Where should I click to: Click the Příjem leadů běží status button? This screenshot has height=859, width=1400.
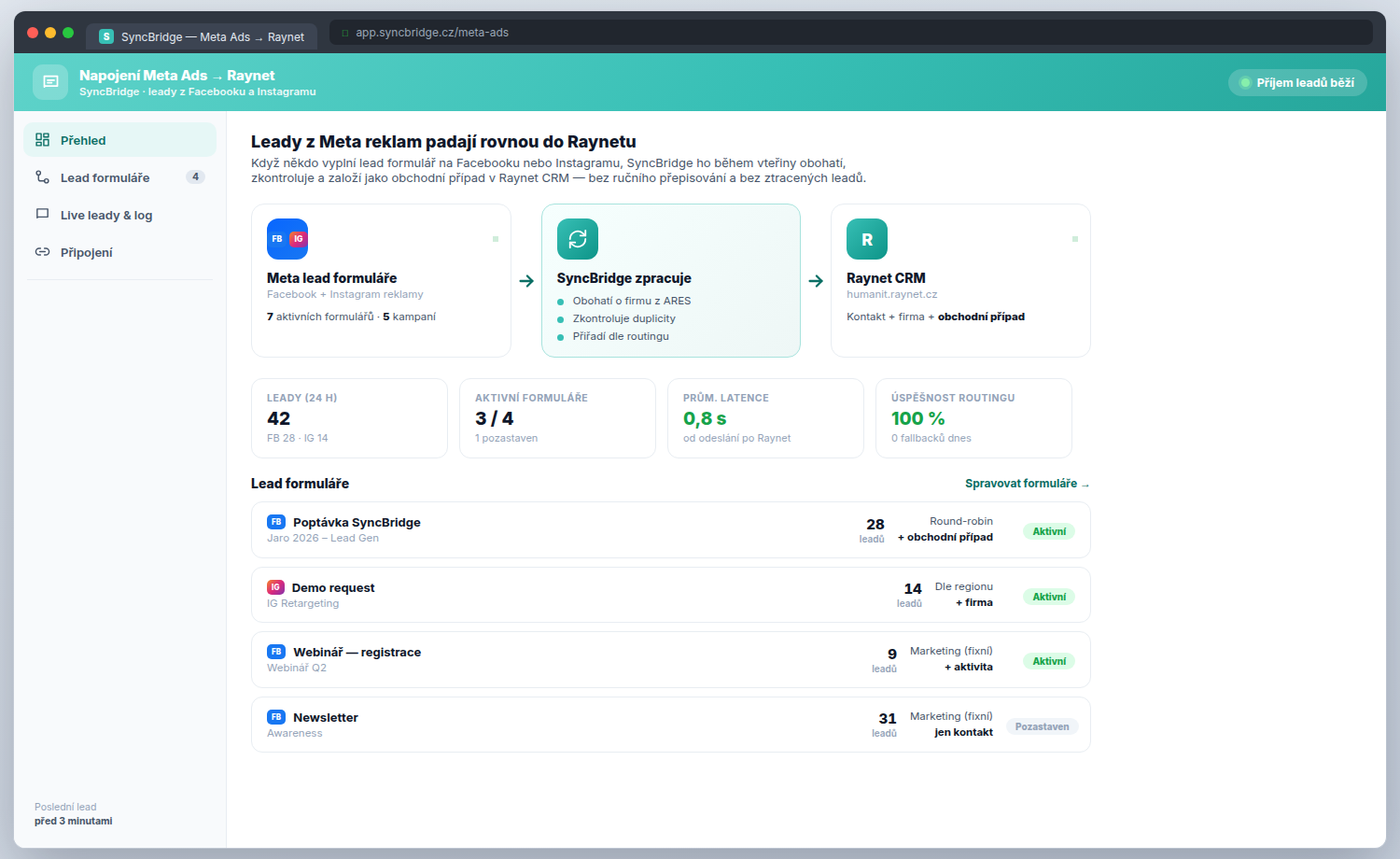[1297, 82]
